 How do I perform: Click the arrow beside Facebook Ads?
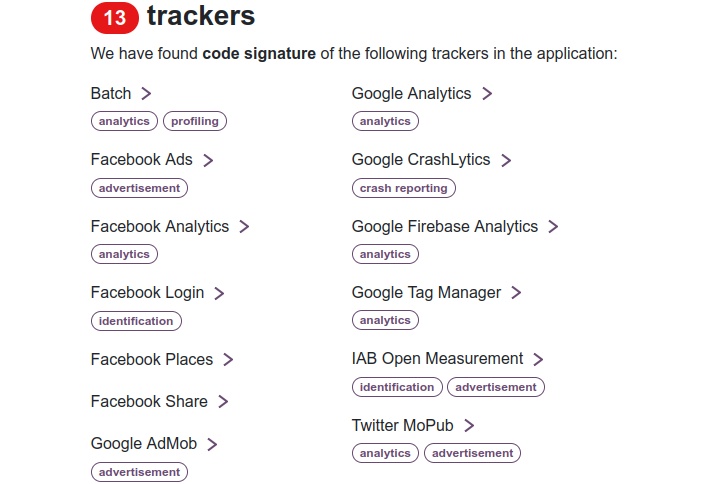tap(208, 160)
